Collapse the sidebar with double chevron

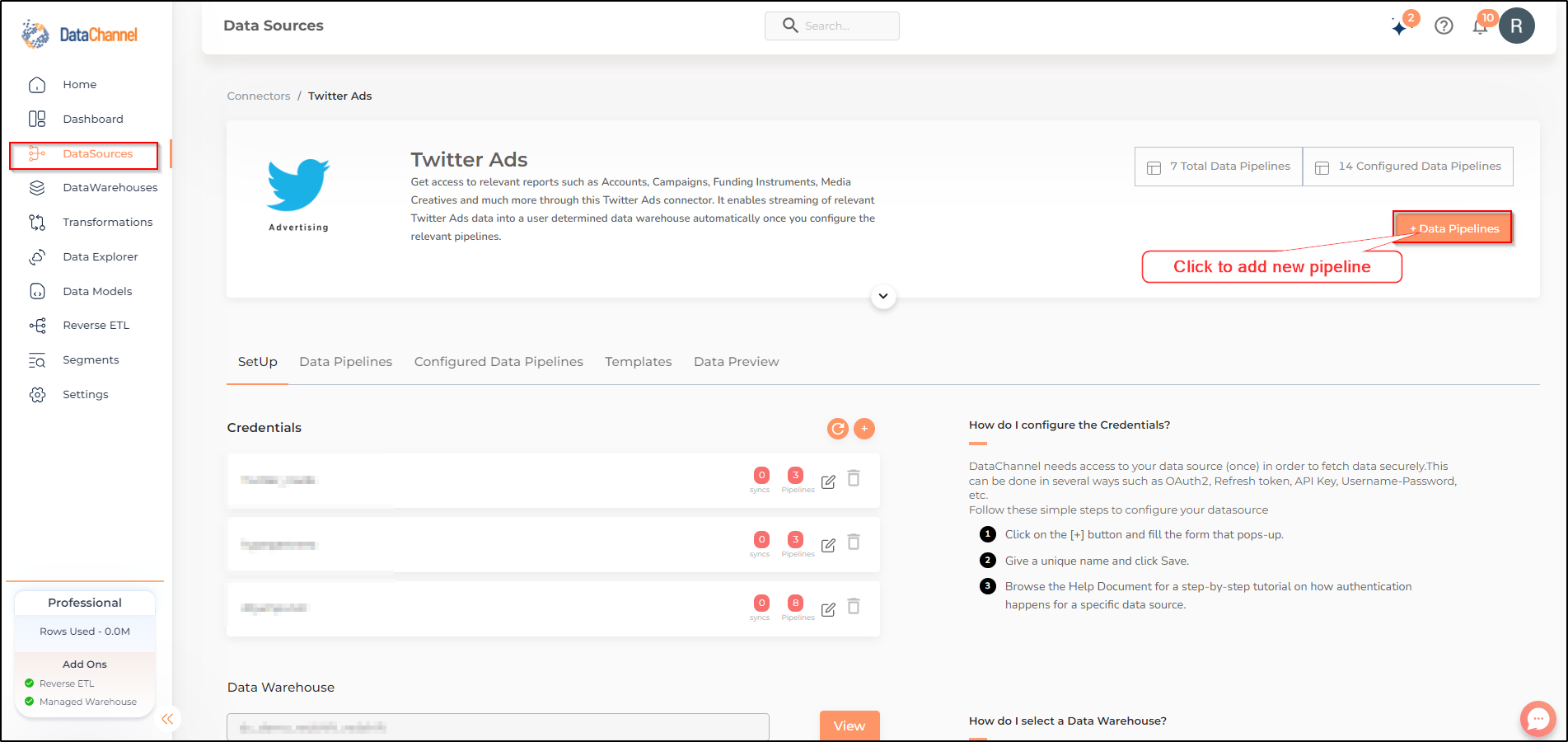pyautogui.click(x=167, y=719)
